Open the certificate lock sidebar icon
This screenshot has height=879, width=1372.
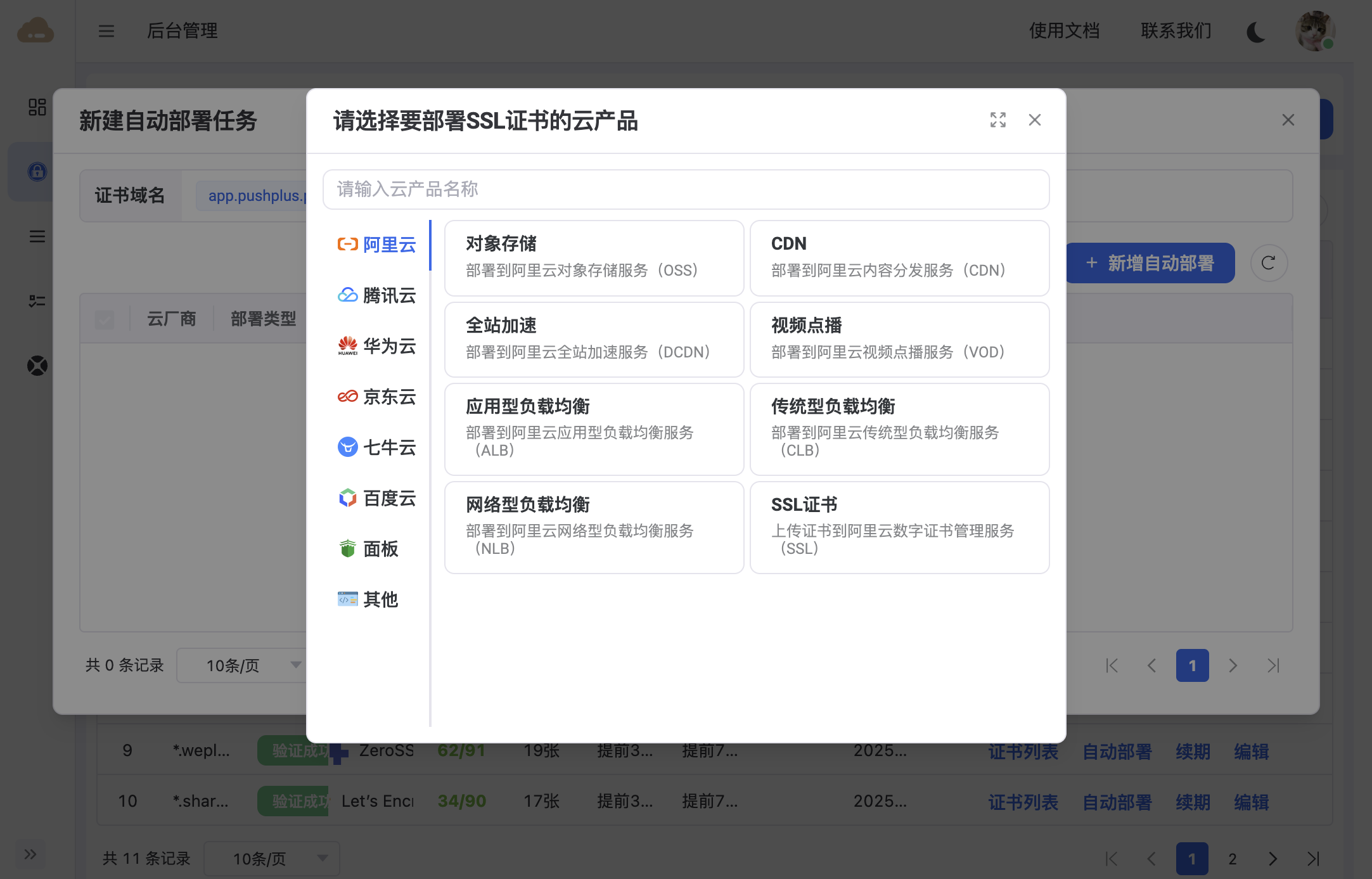point(37,171)
